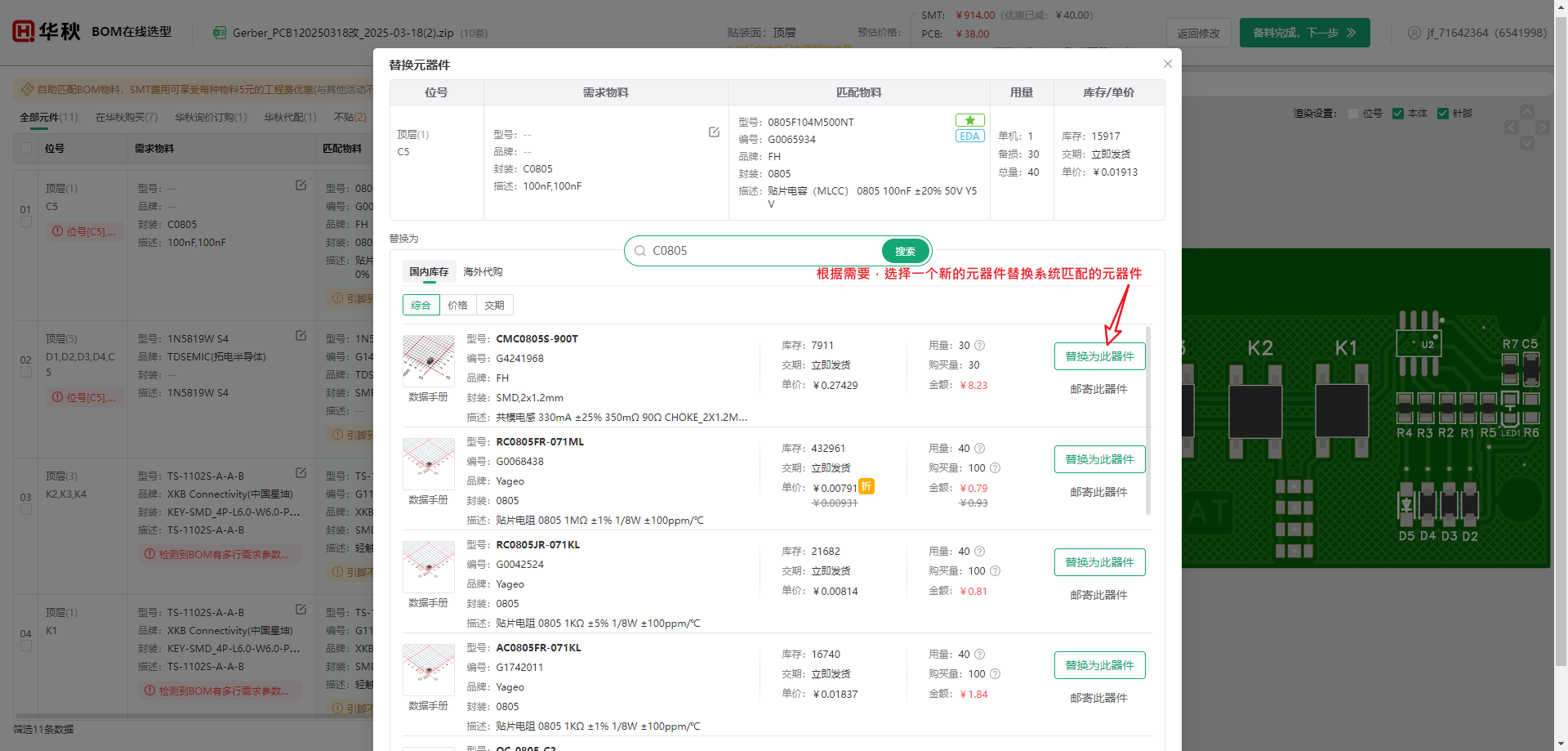Click 邮寄此器件 for RC0805FR-071ML

1098,492
